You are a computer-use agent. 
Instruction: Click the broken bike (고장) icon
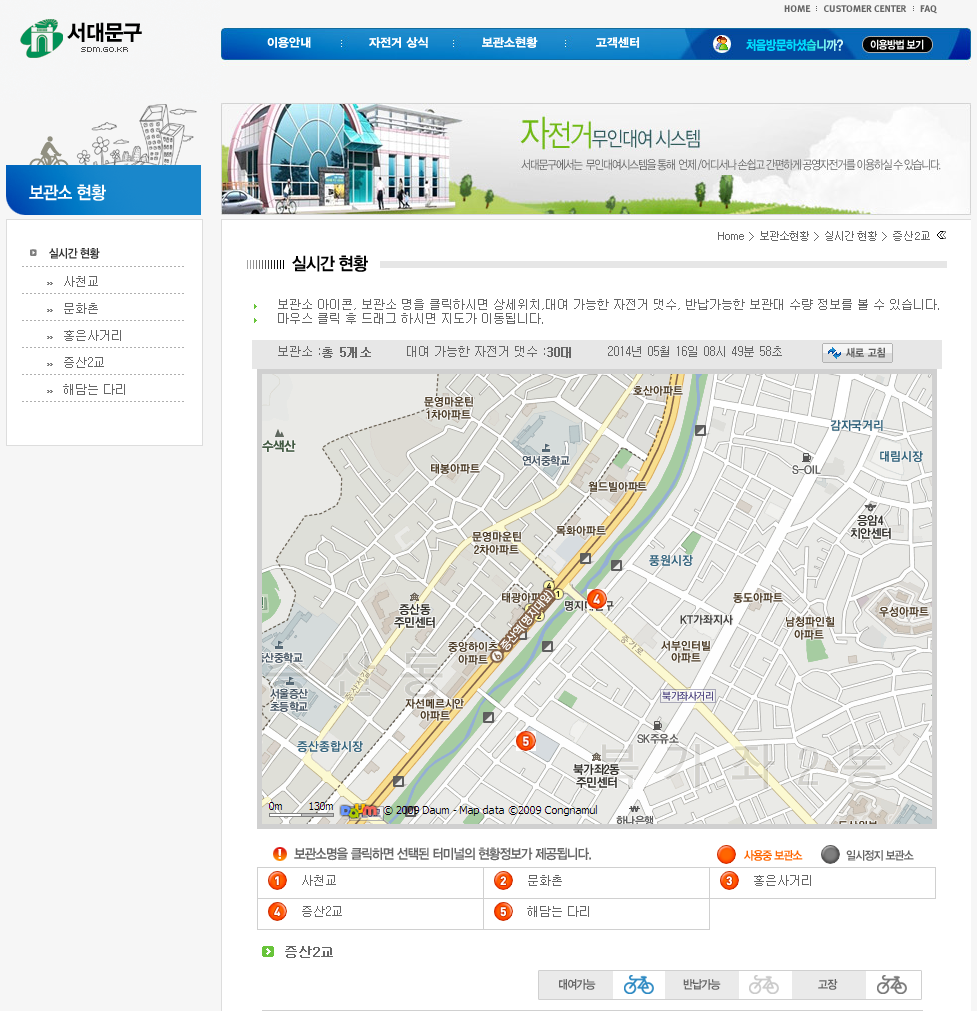point(891,985)
